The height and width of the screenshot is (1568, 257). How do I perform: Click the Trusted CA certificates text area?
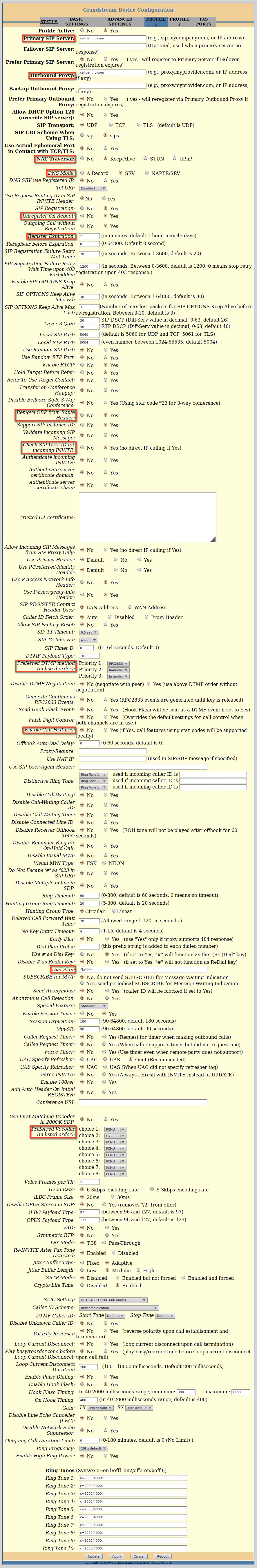pos(147,517)
